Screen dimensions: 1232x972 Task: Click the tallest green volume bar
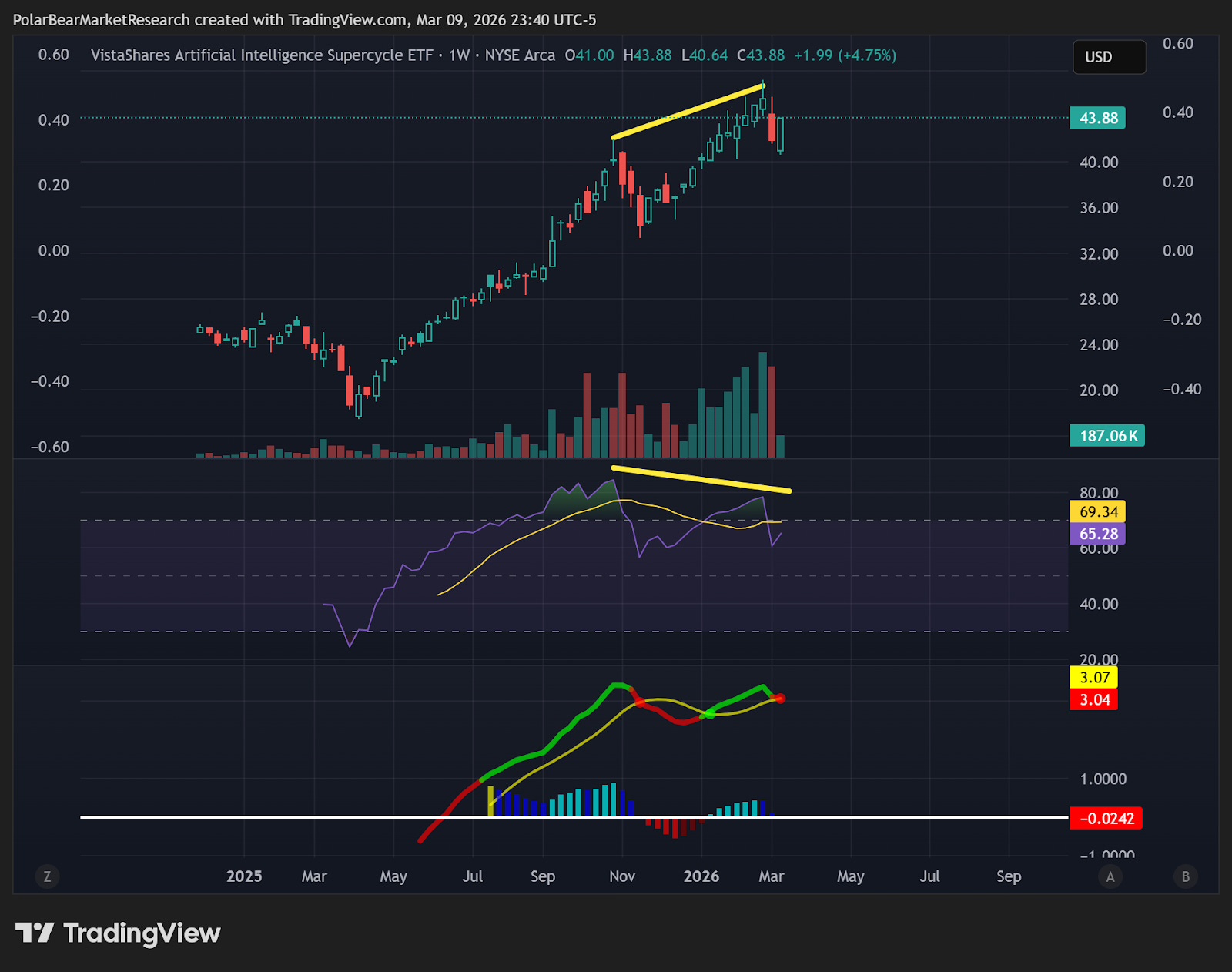(762, 405)
